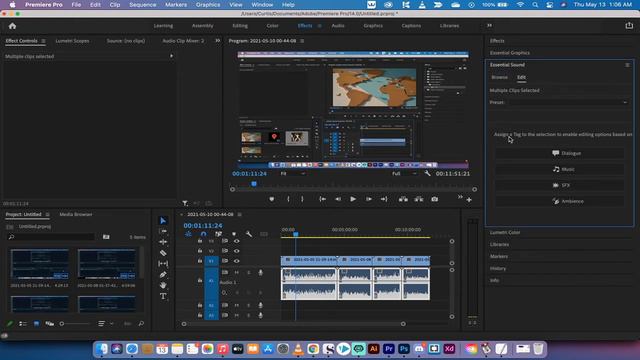
Task: Click the Extract button
Action: (419, 199)
